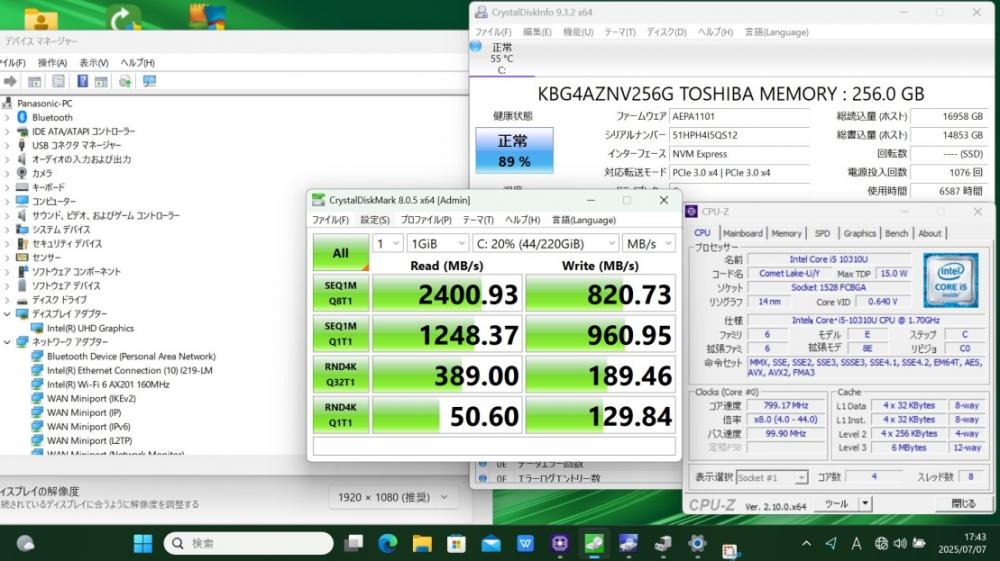Click the 閉じる button in CPU-Z

(963, 504)
